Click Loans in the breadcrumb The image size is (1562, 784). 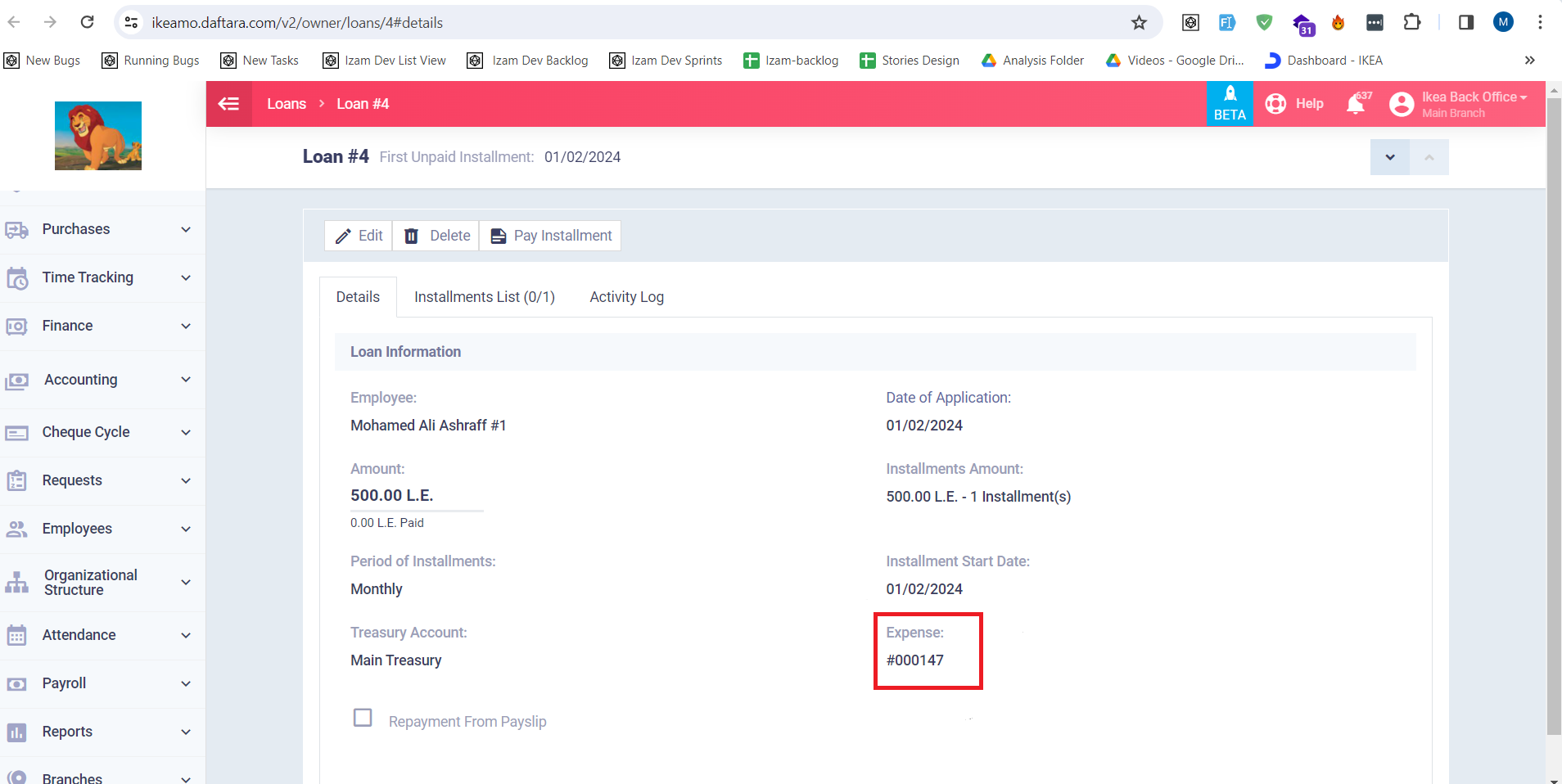pos(287,104)
